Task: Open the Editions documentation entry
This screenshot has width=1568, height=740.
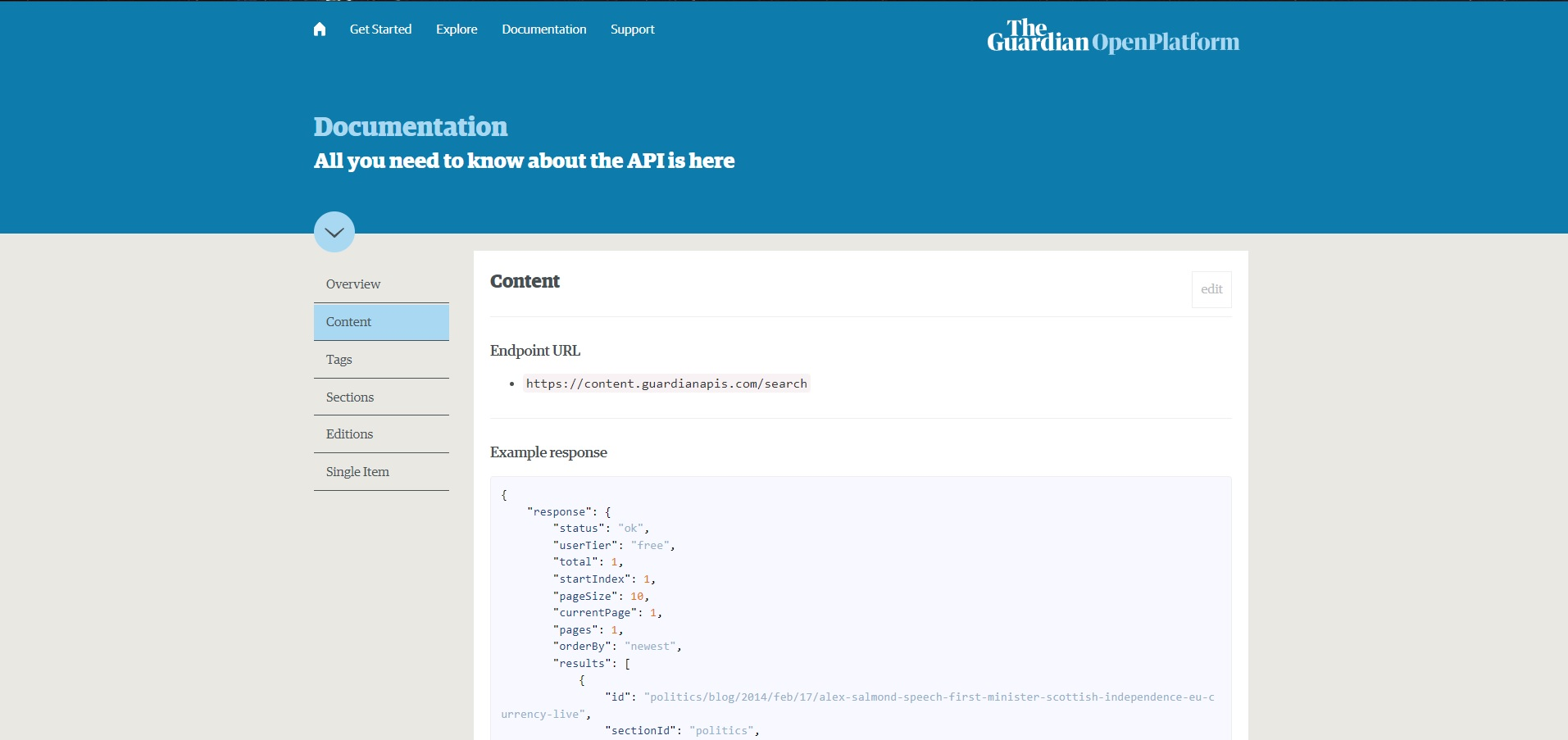Action: coord(348,434)
